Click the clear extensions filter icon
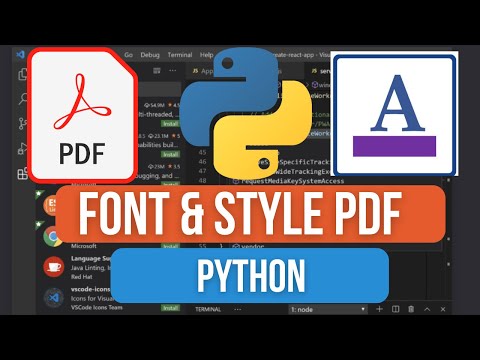480x360 pixels. [x=157, y=70]
